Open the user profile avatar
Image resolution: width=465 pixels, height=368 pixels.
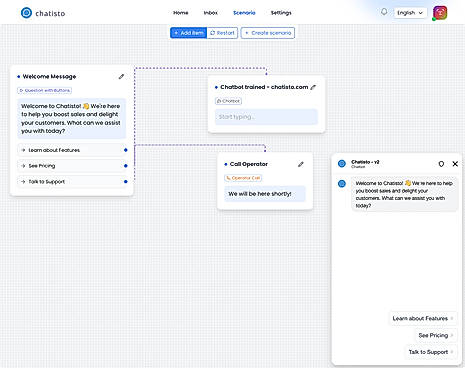[440, 13]
